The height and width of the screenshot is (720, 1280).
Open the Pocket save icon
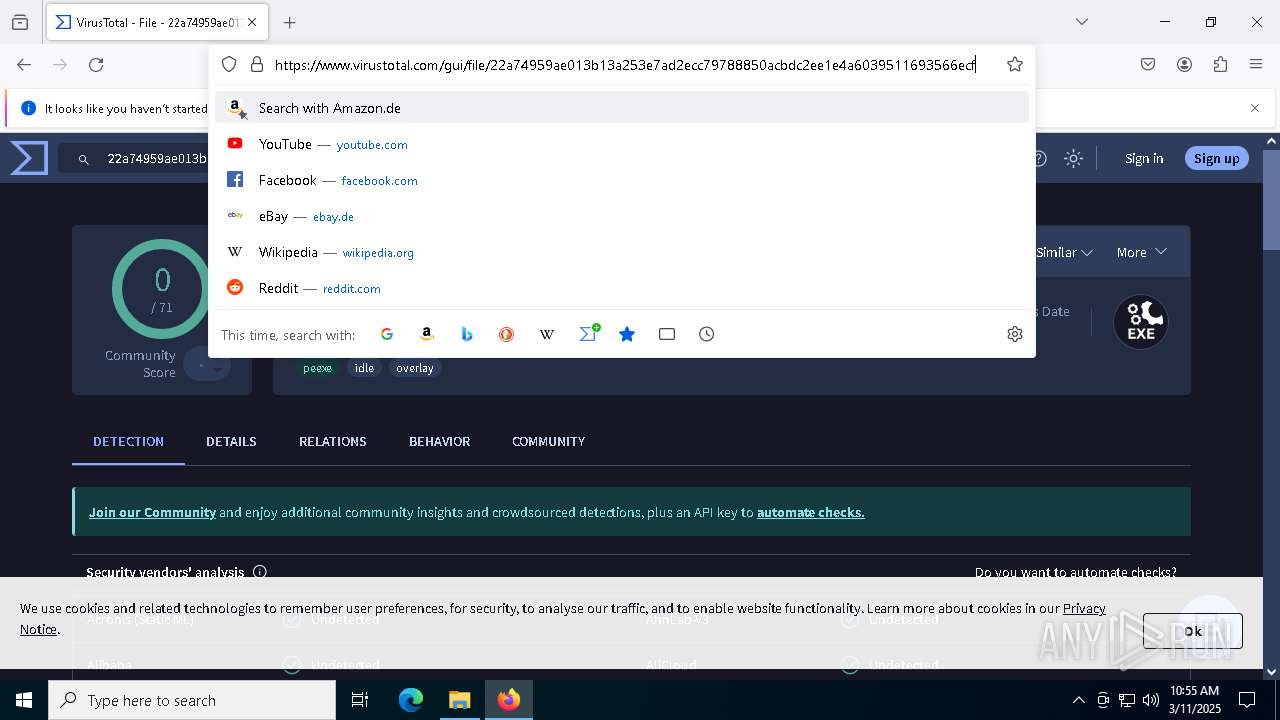point(1148,64)
